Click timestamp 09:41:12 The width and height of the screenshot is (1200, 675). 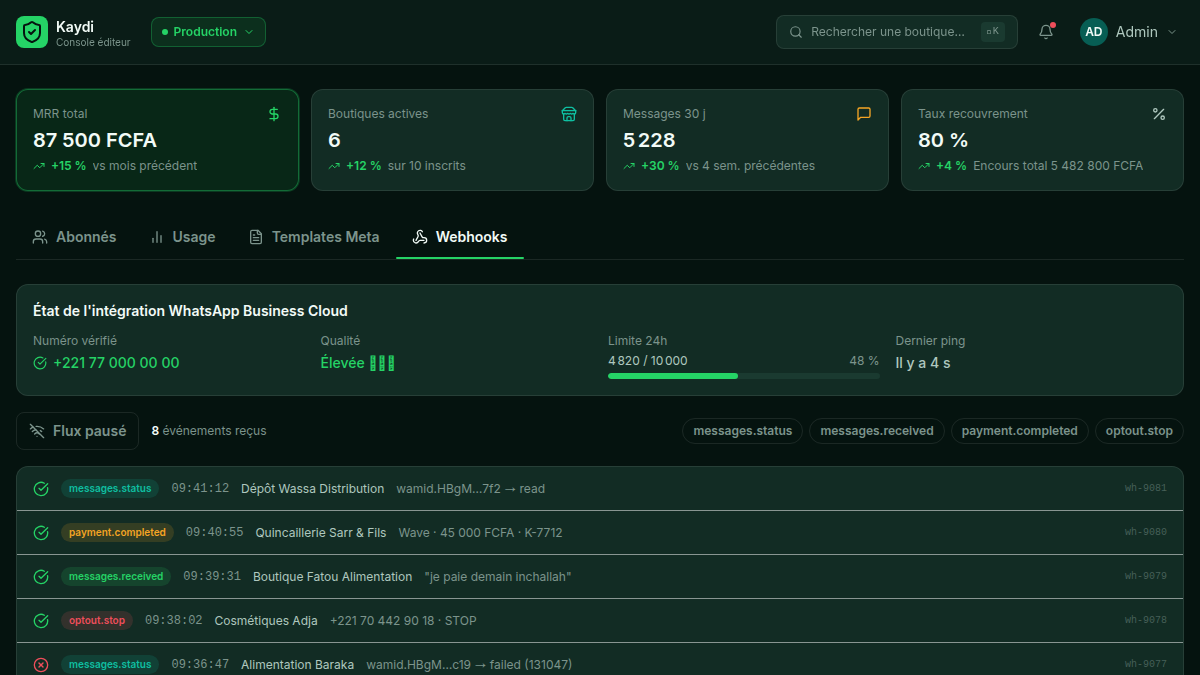pyautogui.click(x=200, y=489)
